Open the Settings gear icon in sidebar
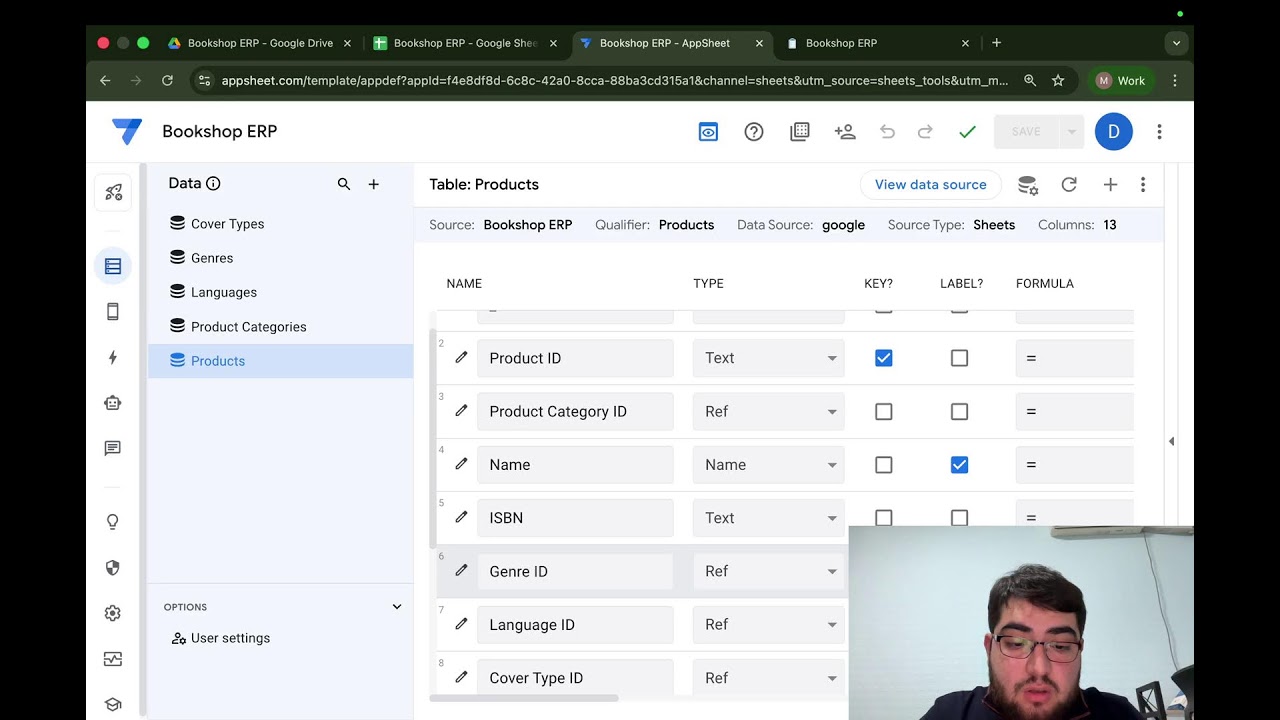Image resolution: width=1280 pixels, height=720 pixels. pos(113,613)
